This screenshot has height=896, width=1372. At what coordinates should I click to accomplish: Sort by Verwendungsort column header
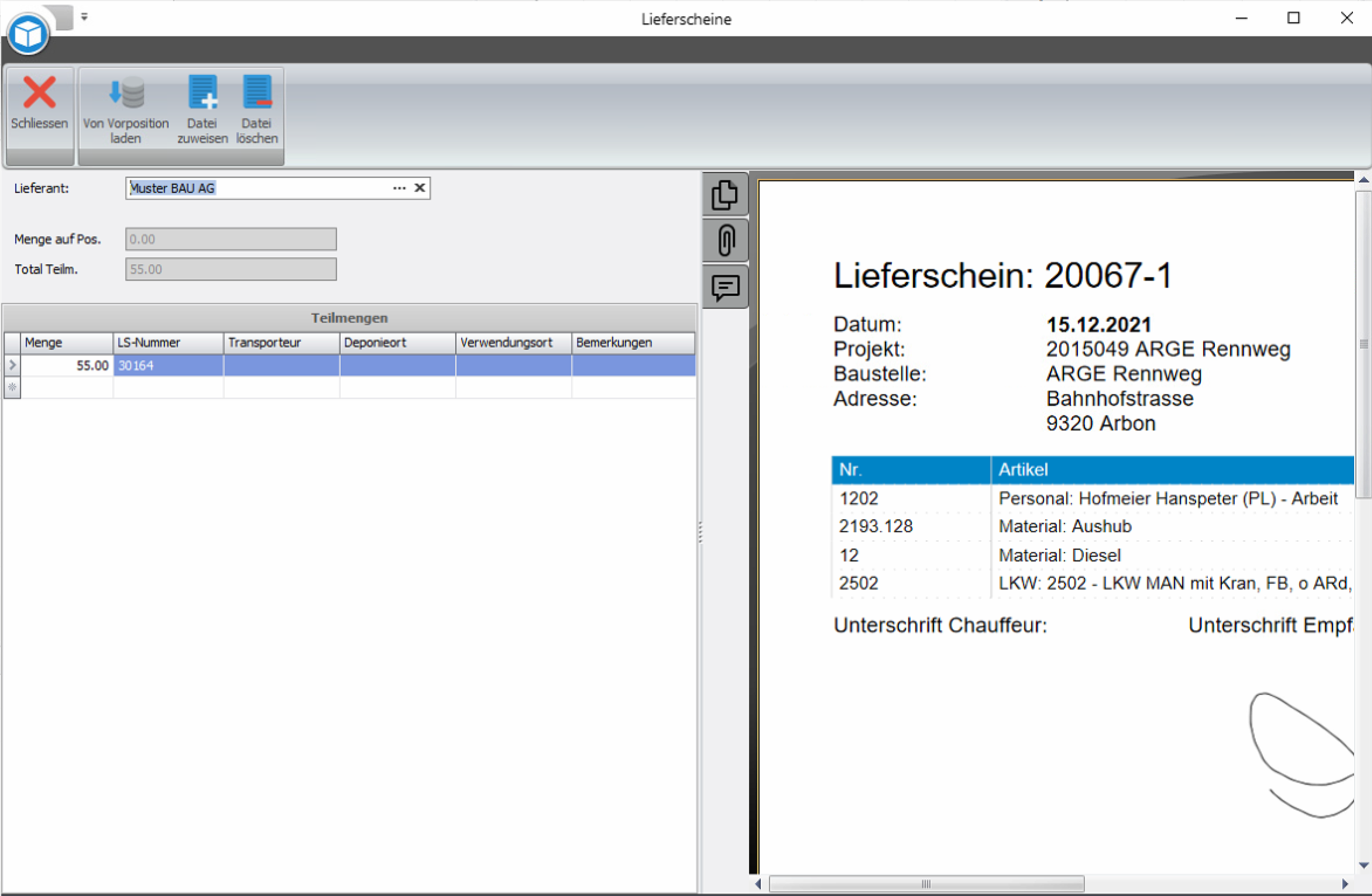pos(513,343)
